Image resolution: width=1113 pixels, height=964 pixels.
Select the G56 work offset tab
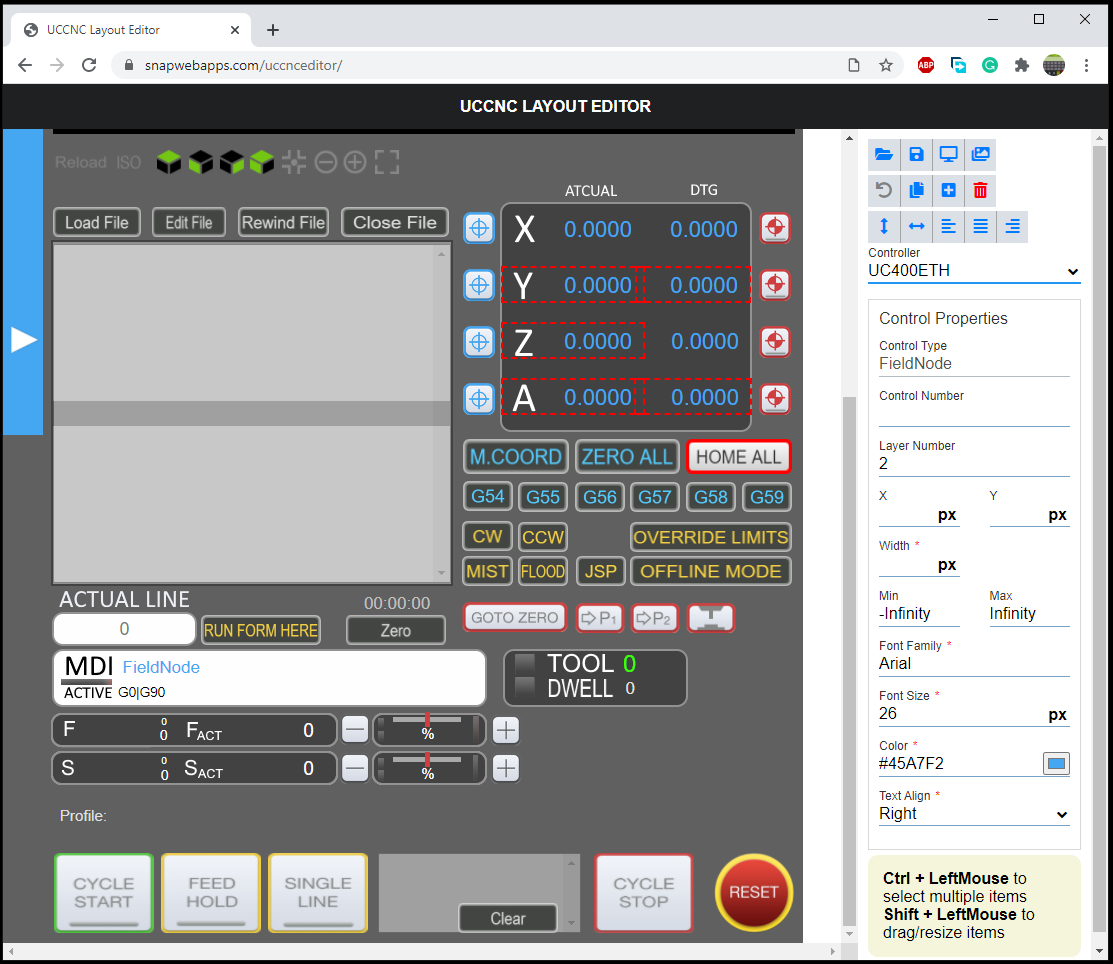pos(600,496)
